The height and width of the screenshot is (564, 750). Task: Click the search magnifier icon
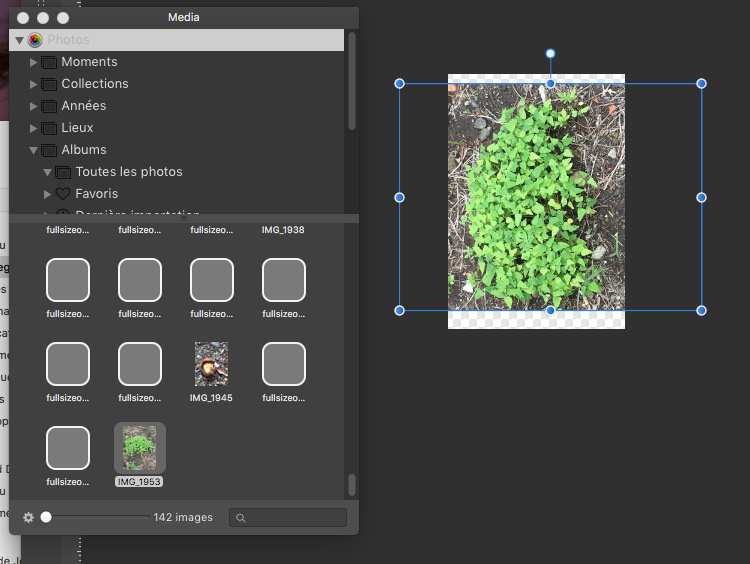pos(241,518)
